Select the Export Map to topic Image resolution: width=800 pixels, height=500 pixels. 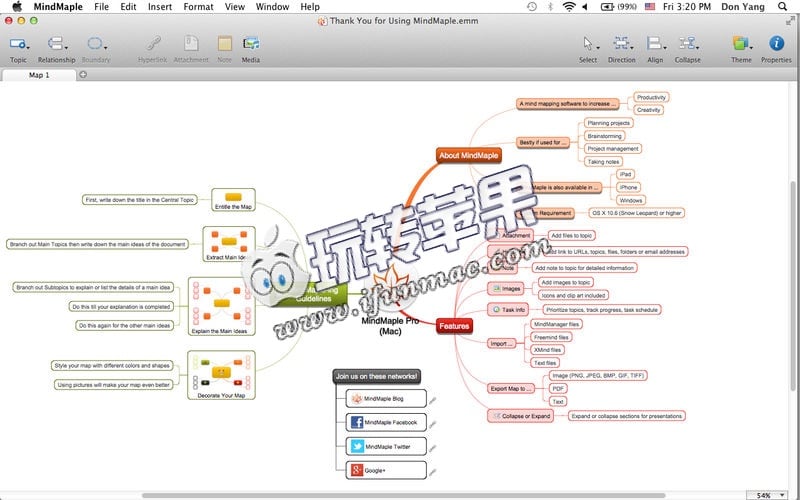511,389
